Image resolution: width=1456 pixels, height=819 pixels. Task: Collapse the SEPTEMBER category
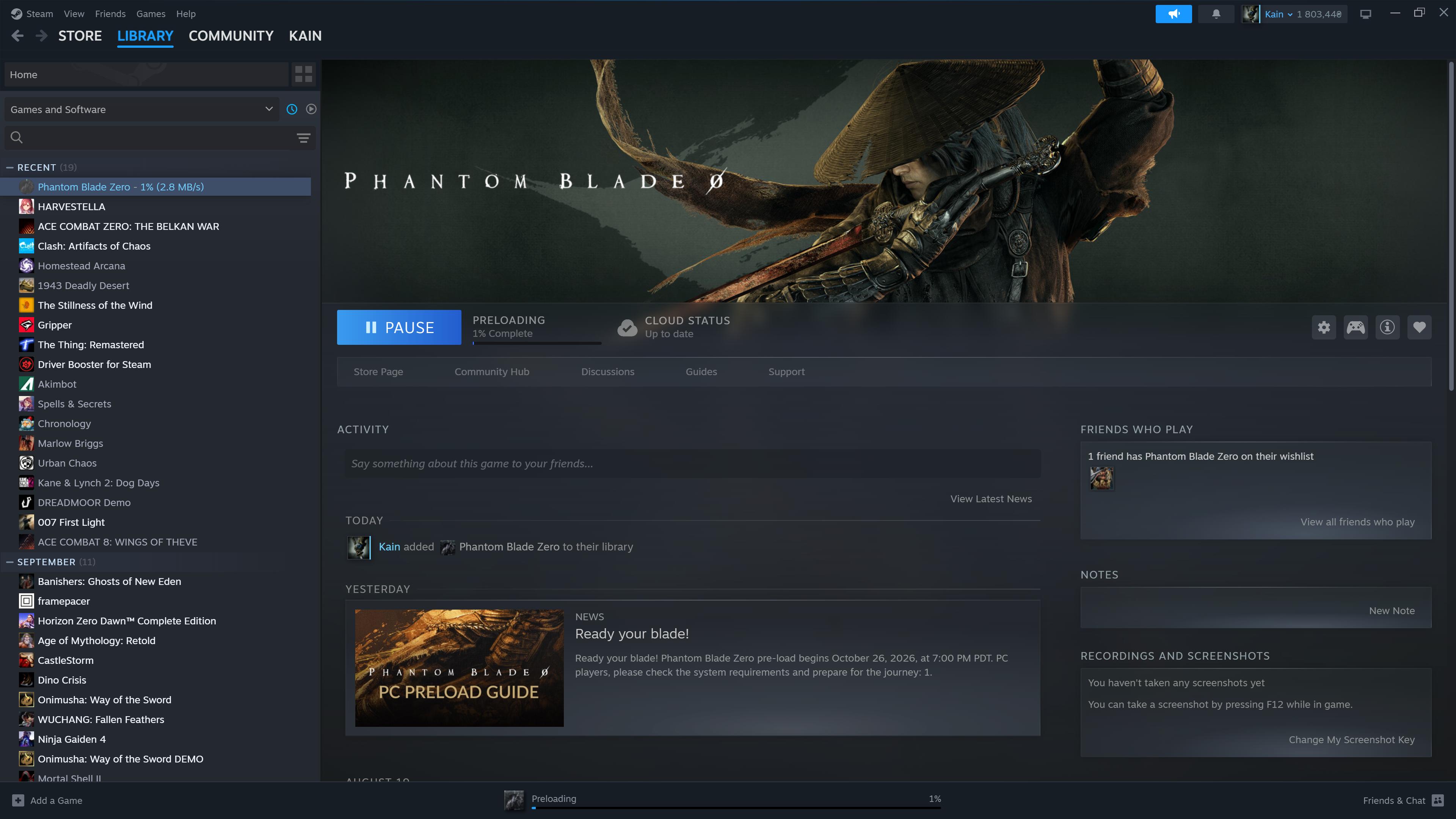[x=9, y=562]
